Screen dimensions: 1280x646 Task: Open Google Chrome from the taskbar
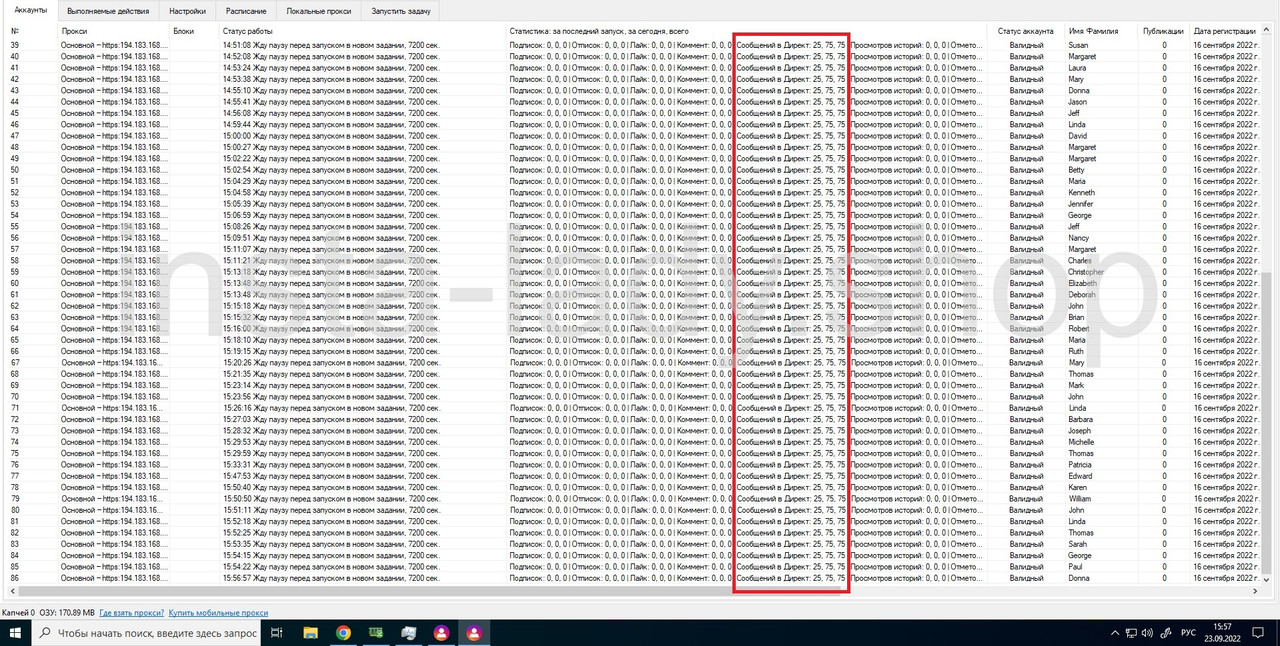click(x=343, y=632)
